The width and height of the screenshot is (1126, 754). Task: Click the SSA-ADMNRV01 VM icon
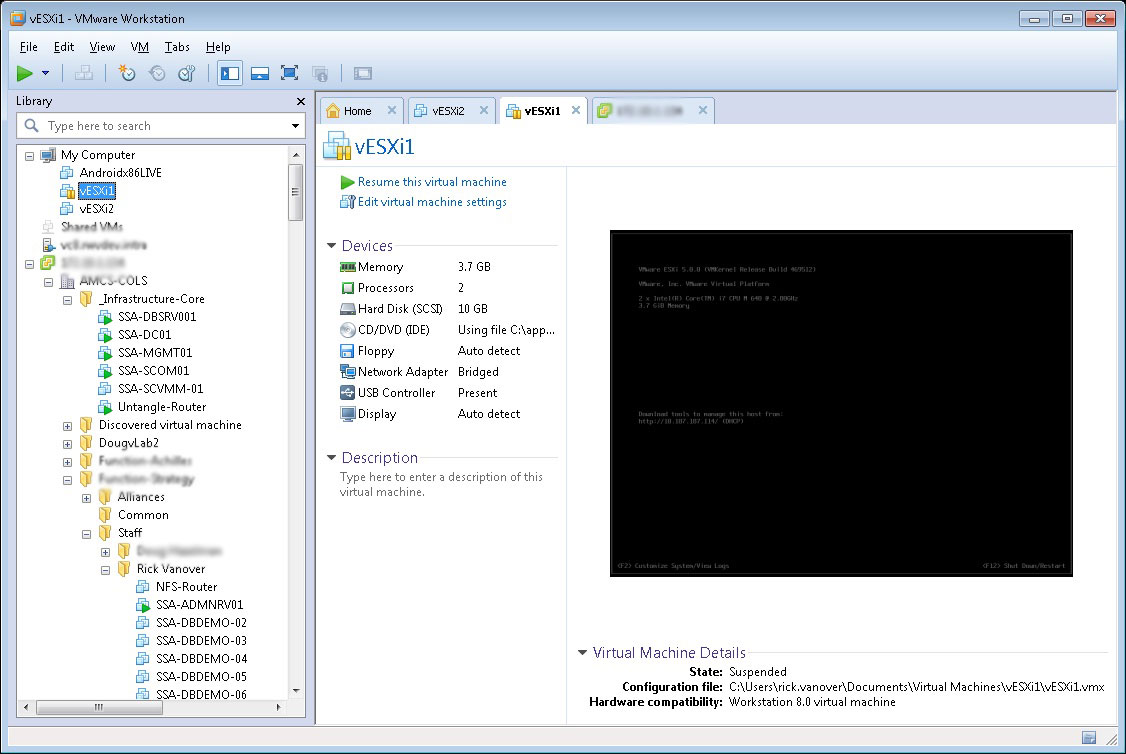point(143,605)
